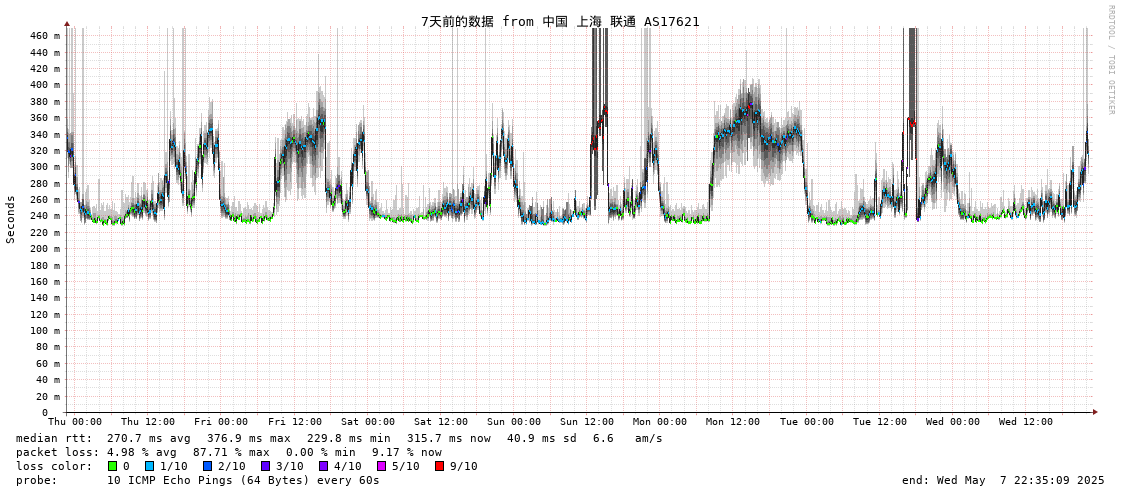The width and height of the screenshot is (1121, 494).
Task: Click the 'Wed 00:00' x-axis label
Action: (x=953, y=422)
